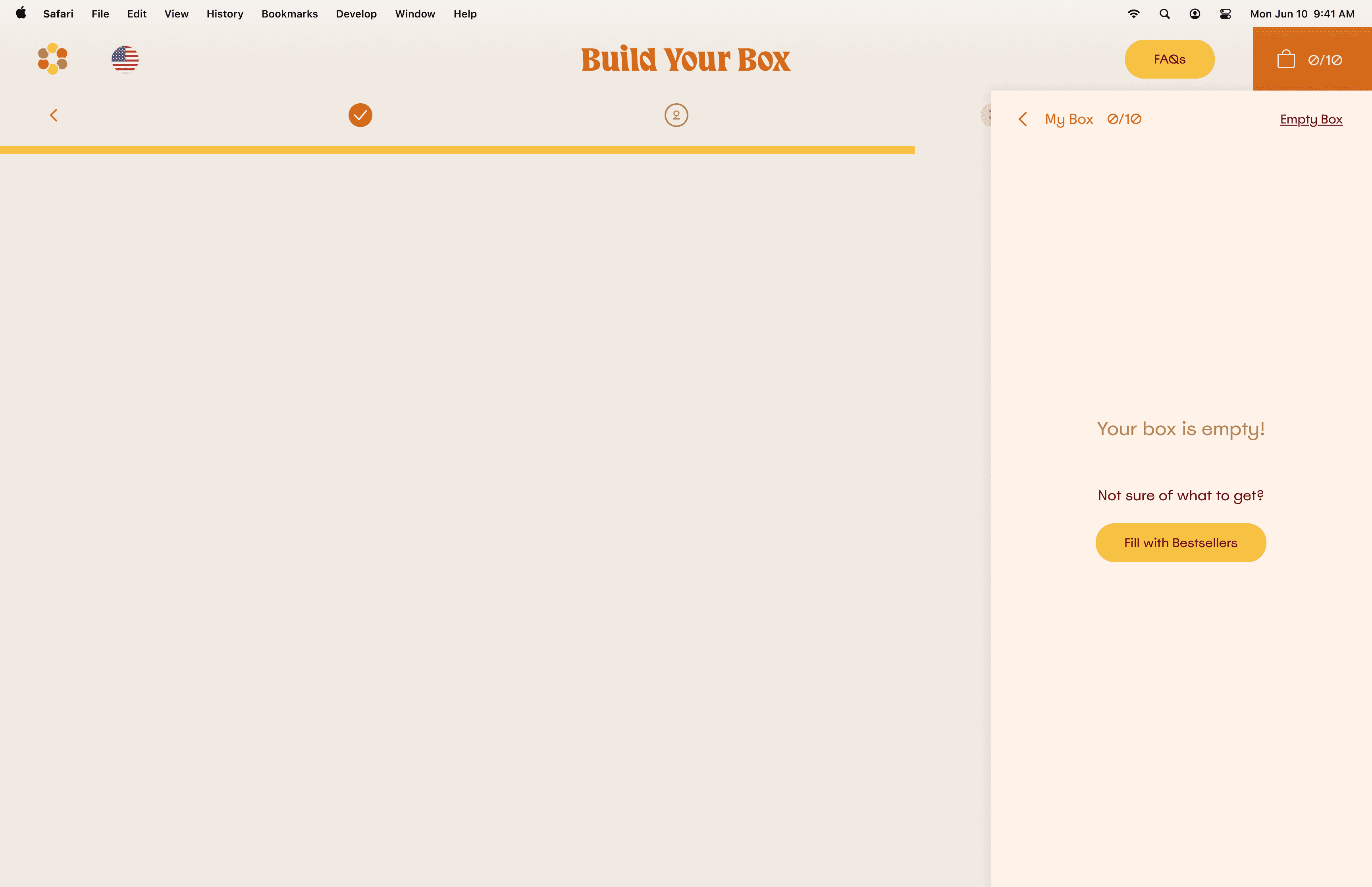Viewport: 1372px width, 887px height.
Task: Click the colorful dots brand logo
Action: coord(52,59)
